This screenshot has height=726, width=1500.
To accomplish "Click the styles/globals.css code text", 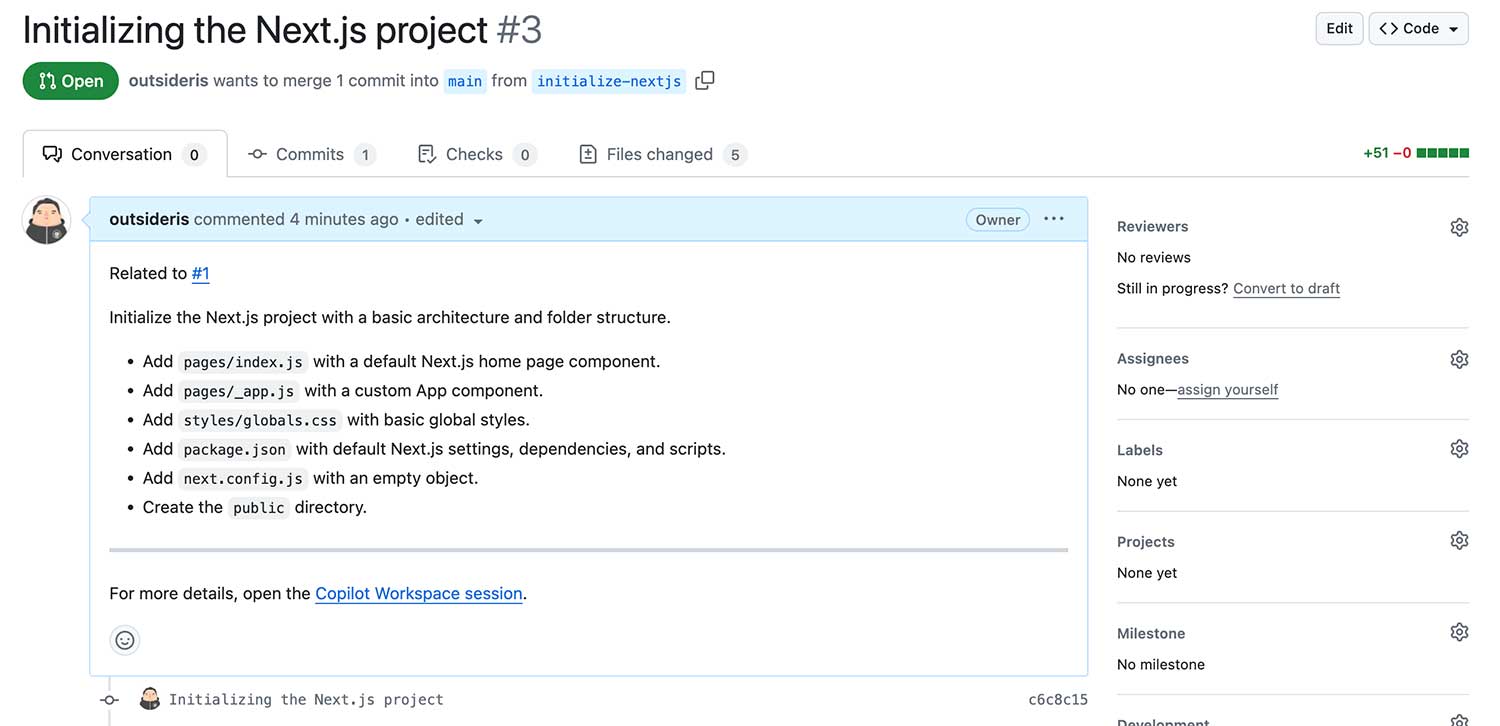I will click(x=260, y=420).
